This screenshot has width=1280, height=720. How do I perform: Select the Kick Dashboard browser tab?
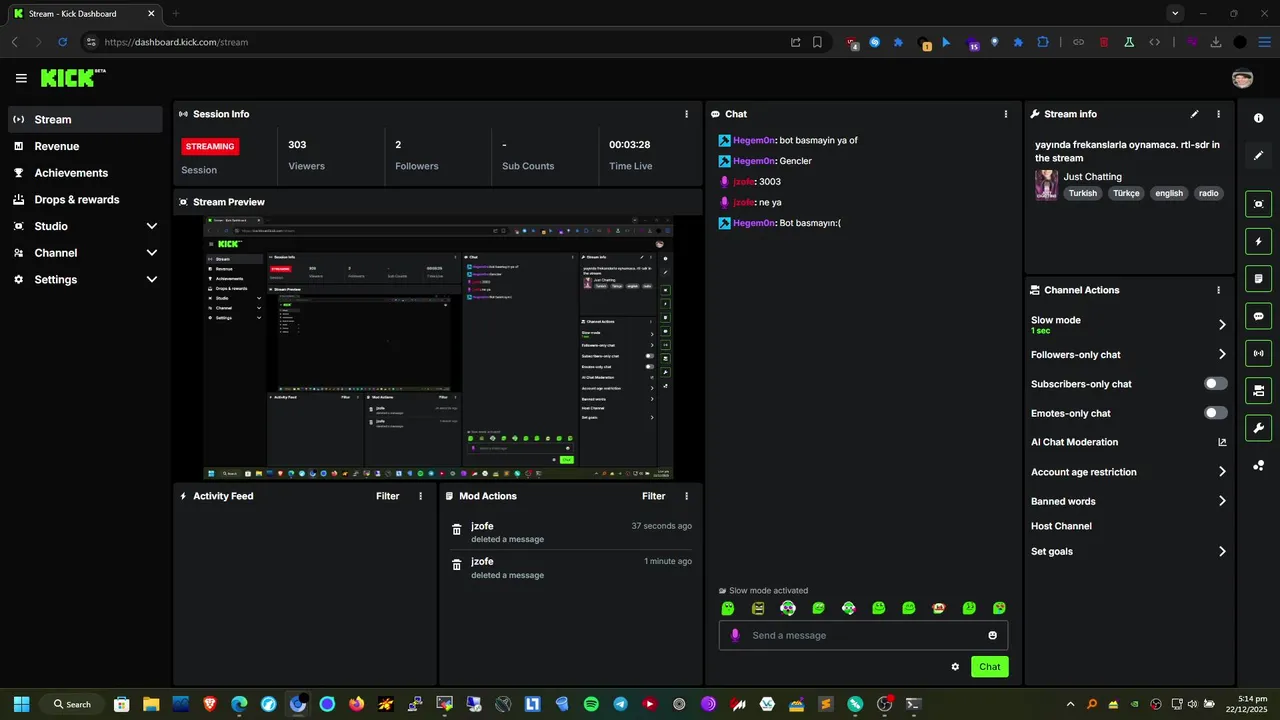point(82,13)
